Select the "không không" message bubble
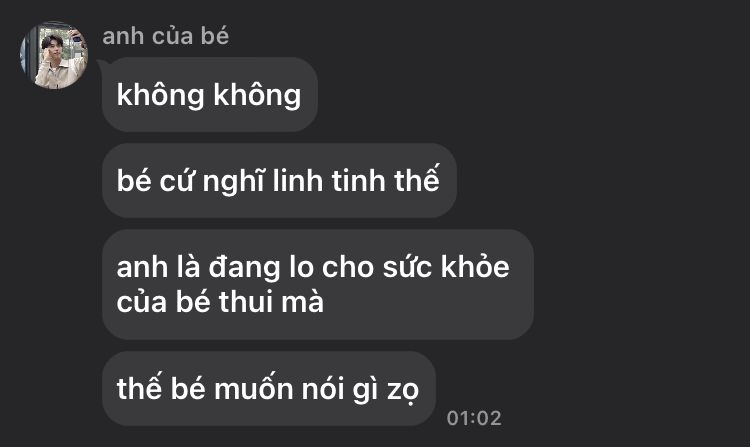 coord(210,95)
